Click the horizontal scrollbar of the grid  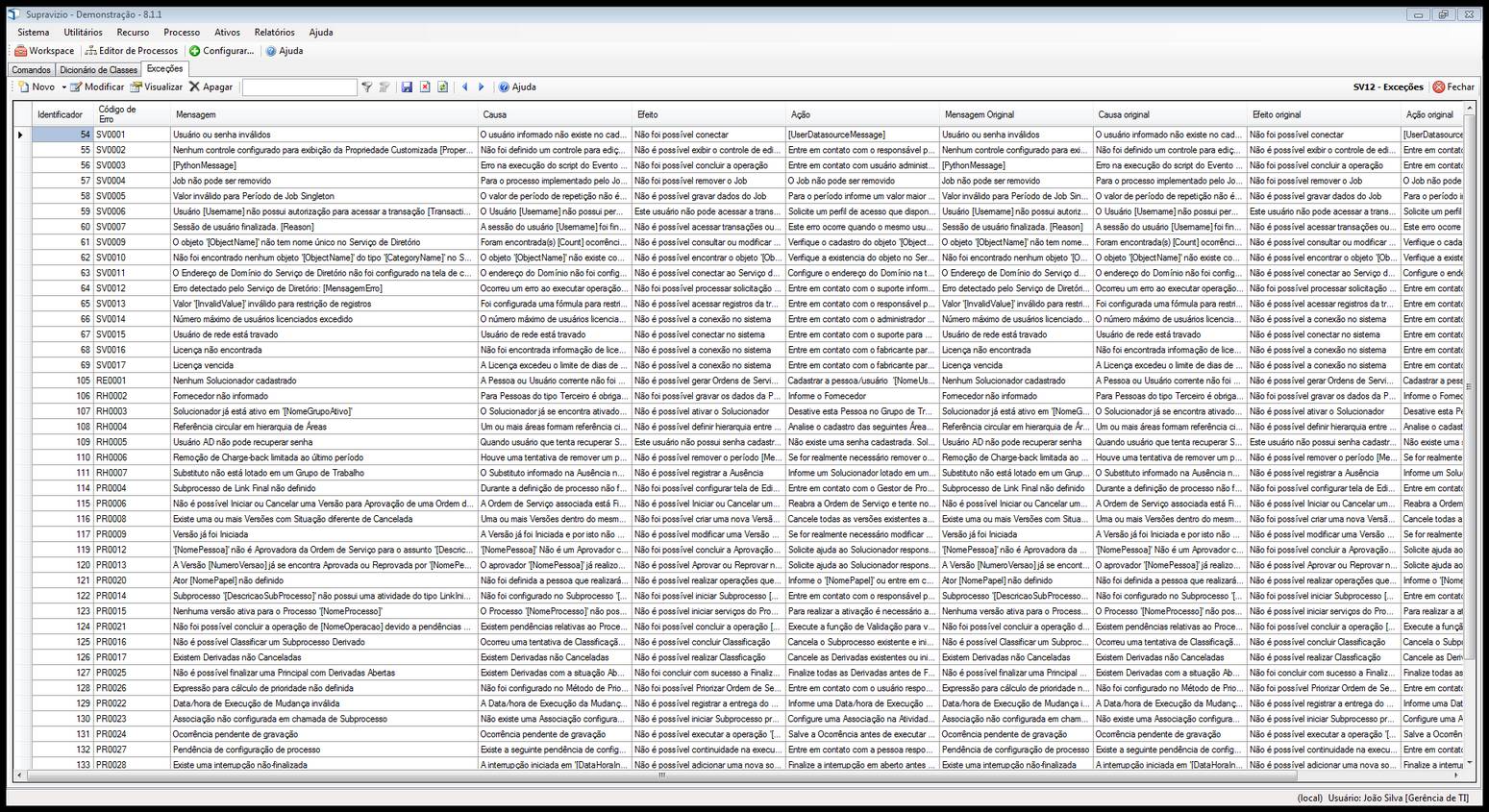(x=661, y=775)
